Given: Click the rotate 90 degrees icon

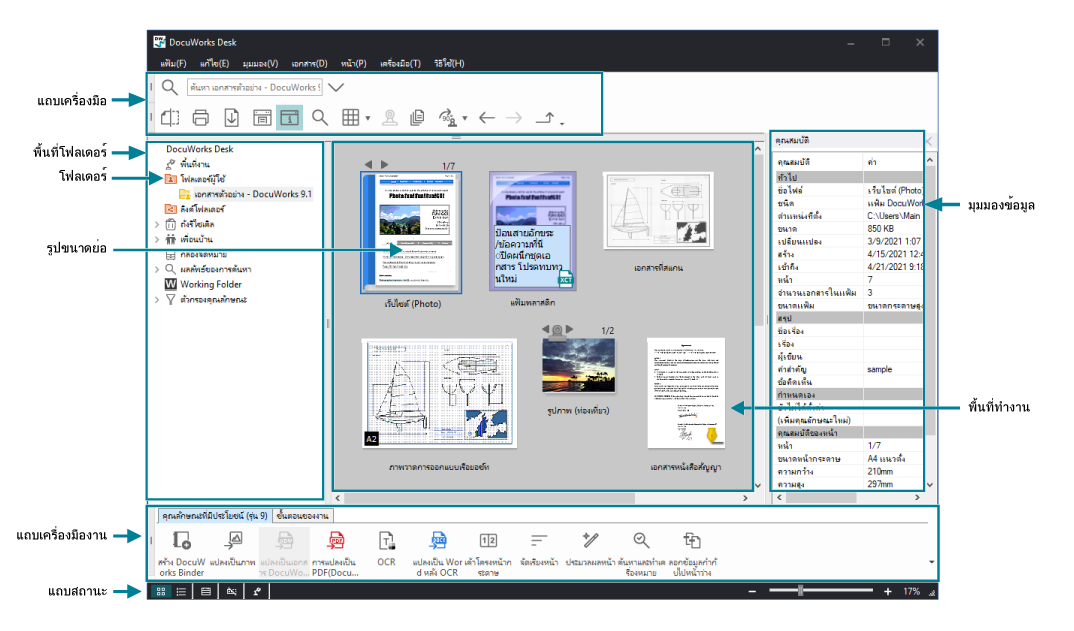Looking at the screenshot, I should (x=449, y=117).
